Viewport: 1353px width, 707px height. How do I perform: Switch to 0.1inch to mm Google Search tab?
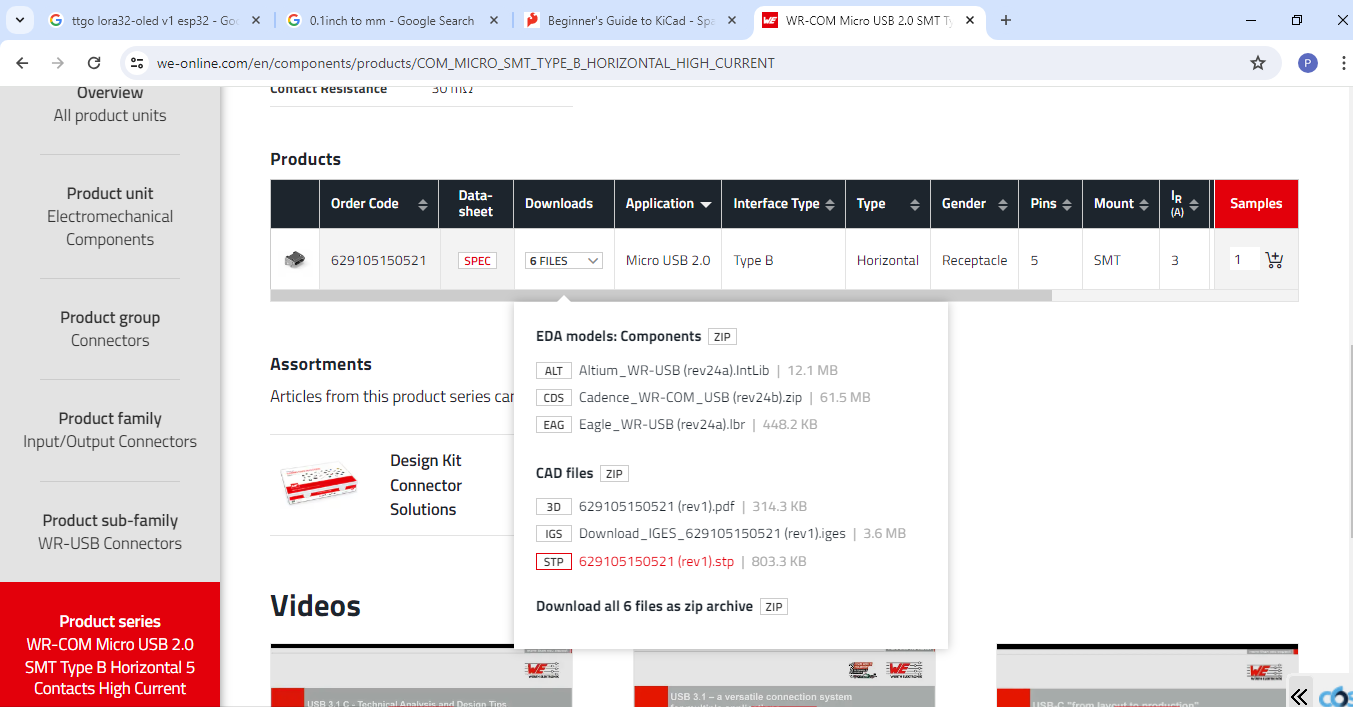coord(393,20)
